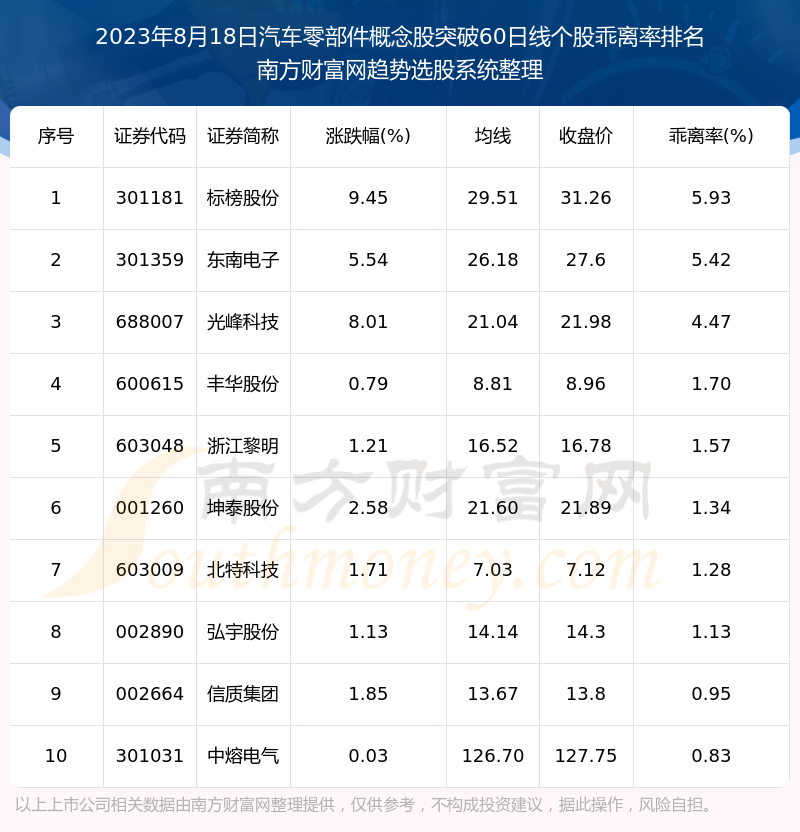
Task: Click the 乖离率(%) column header
Action: 711,136
